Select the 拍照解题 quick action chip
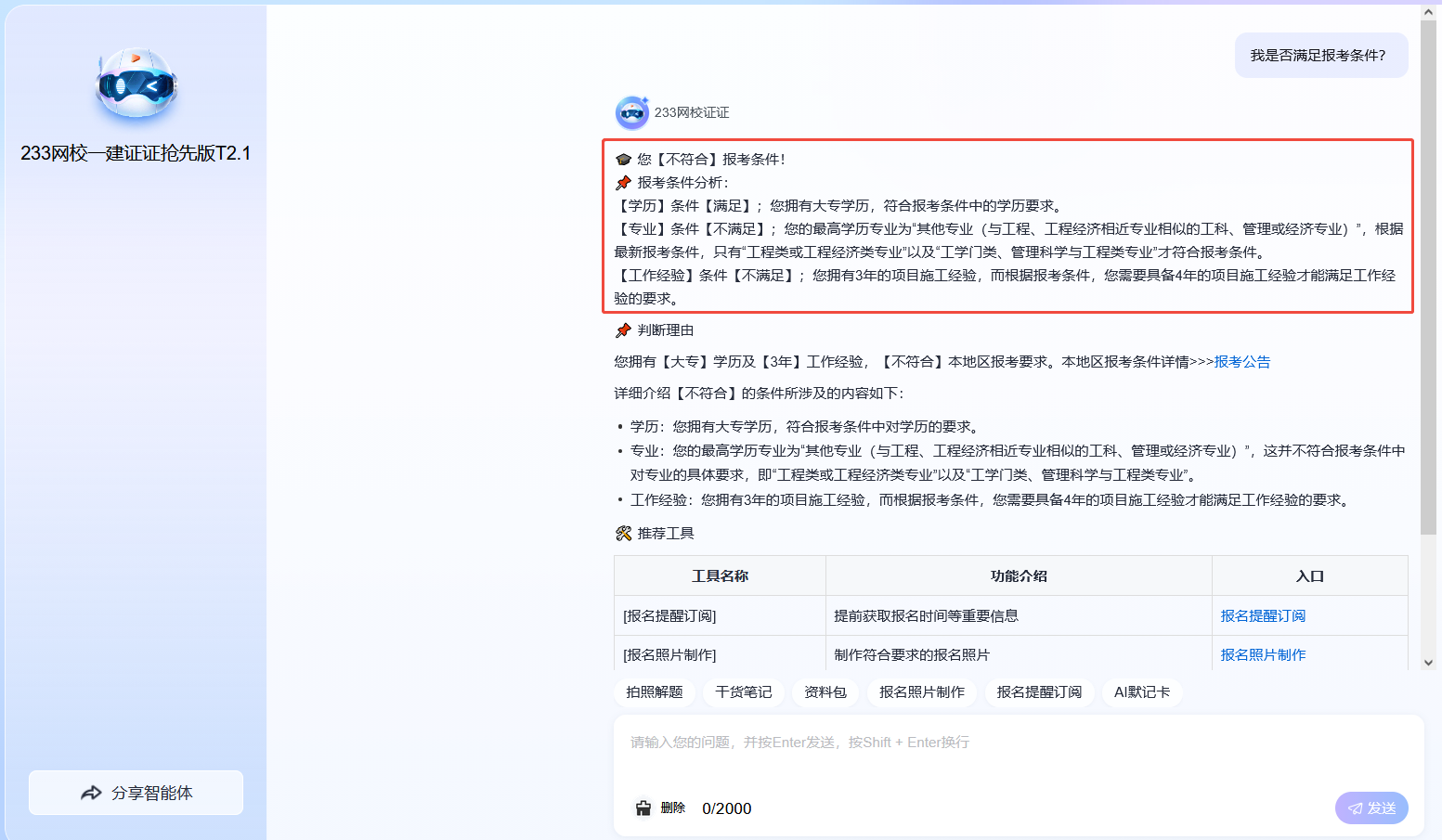This screenshot has height=840, width=1442. point(654,692)
